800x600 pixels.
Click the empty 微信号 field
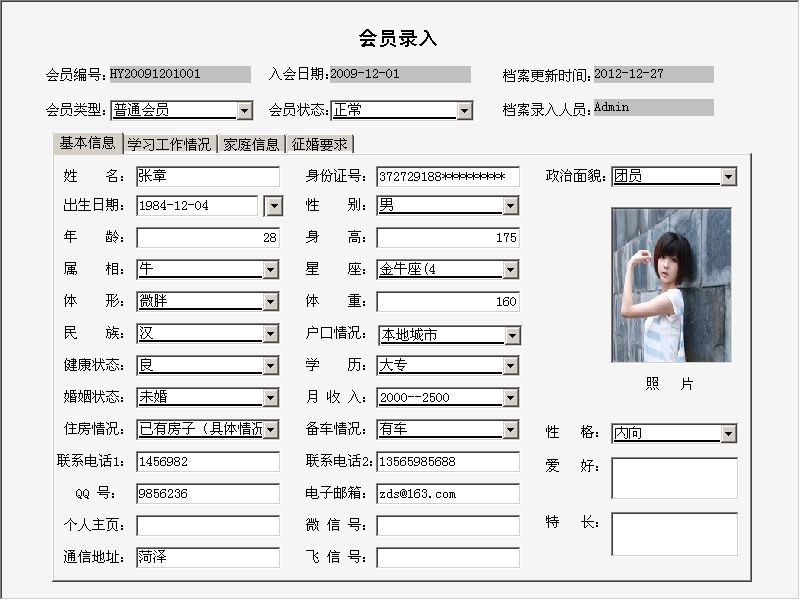click(448, 526)
